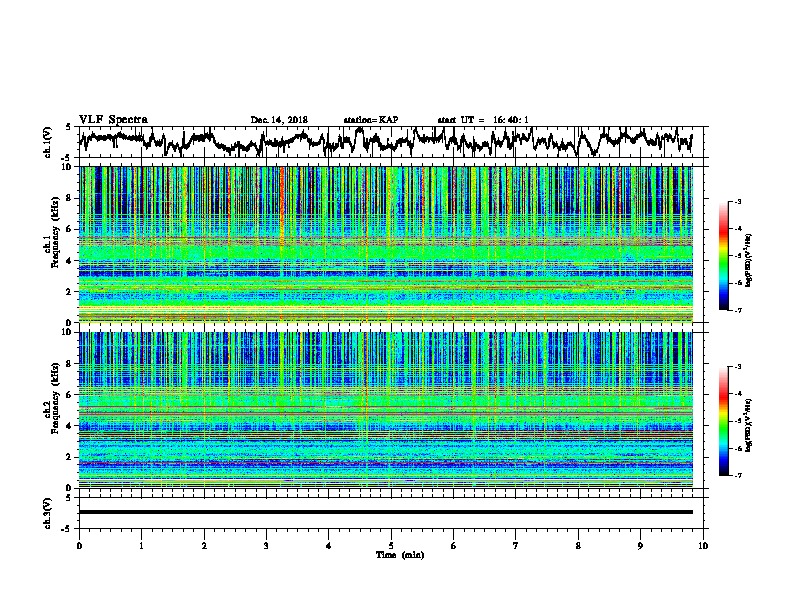Click the "5" tick on ch.1(V) axis
Viewport: 792px width, 612px height.
(69, 127)
